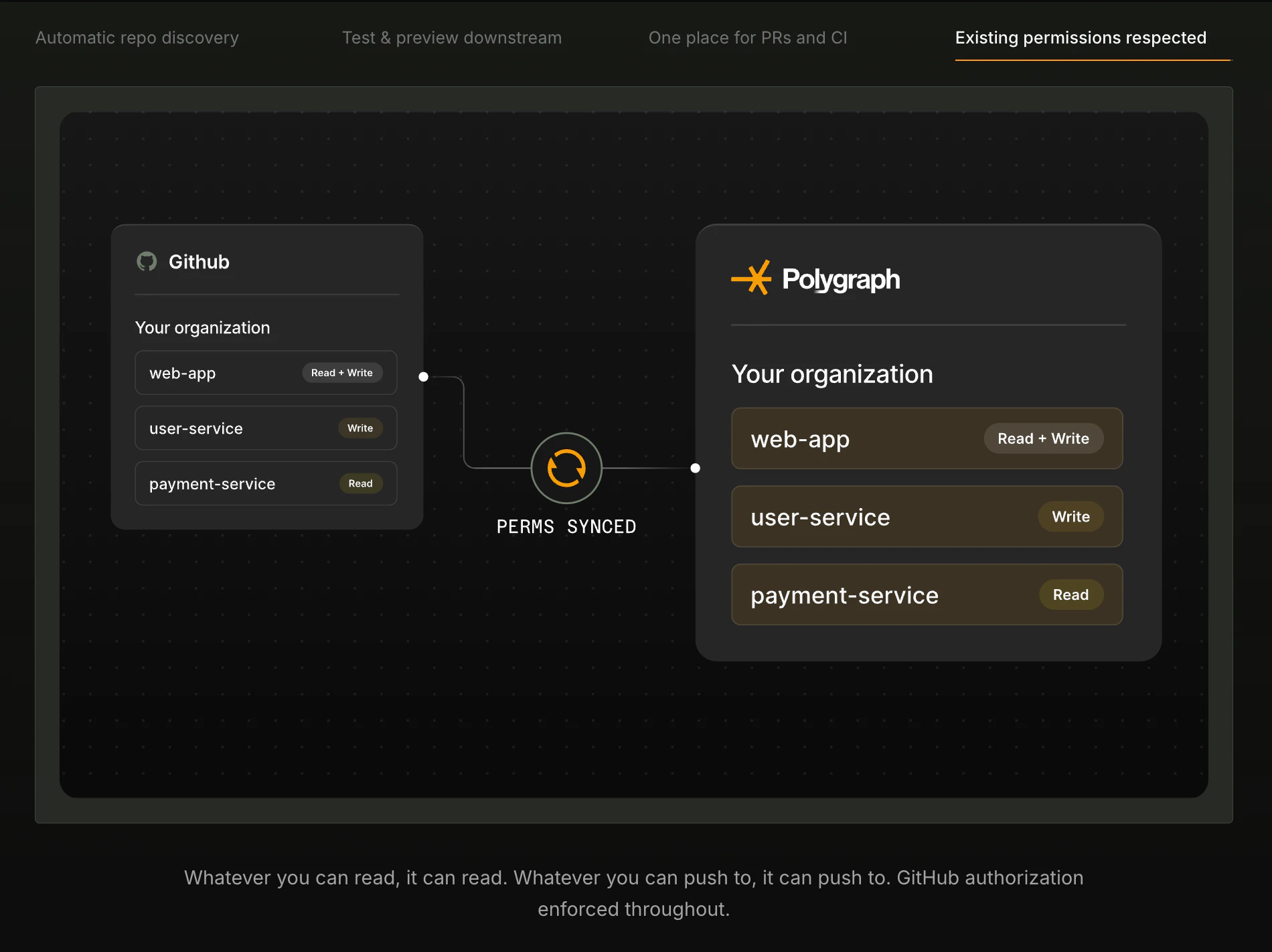This screenshot has width=1272, height=952.
Task: Click Read + Write badge in Polygraph card
Action: 1044,439
